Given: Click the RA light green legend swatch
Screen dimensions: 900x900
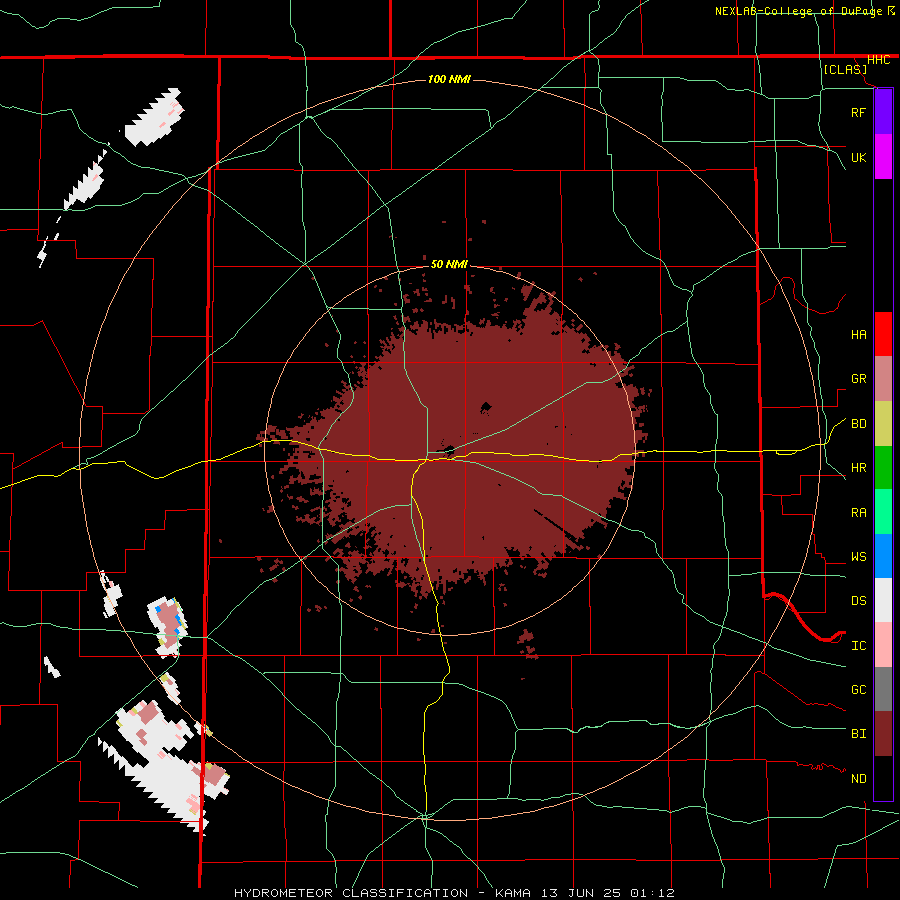Looking at the screenshot, I should [x=883, y=512].
